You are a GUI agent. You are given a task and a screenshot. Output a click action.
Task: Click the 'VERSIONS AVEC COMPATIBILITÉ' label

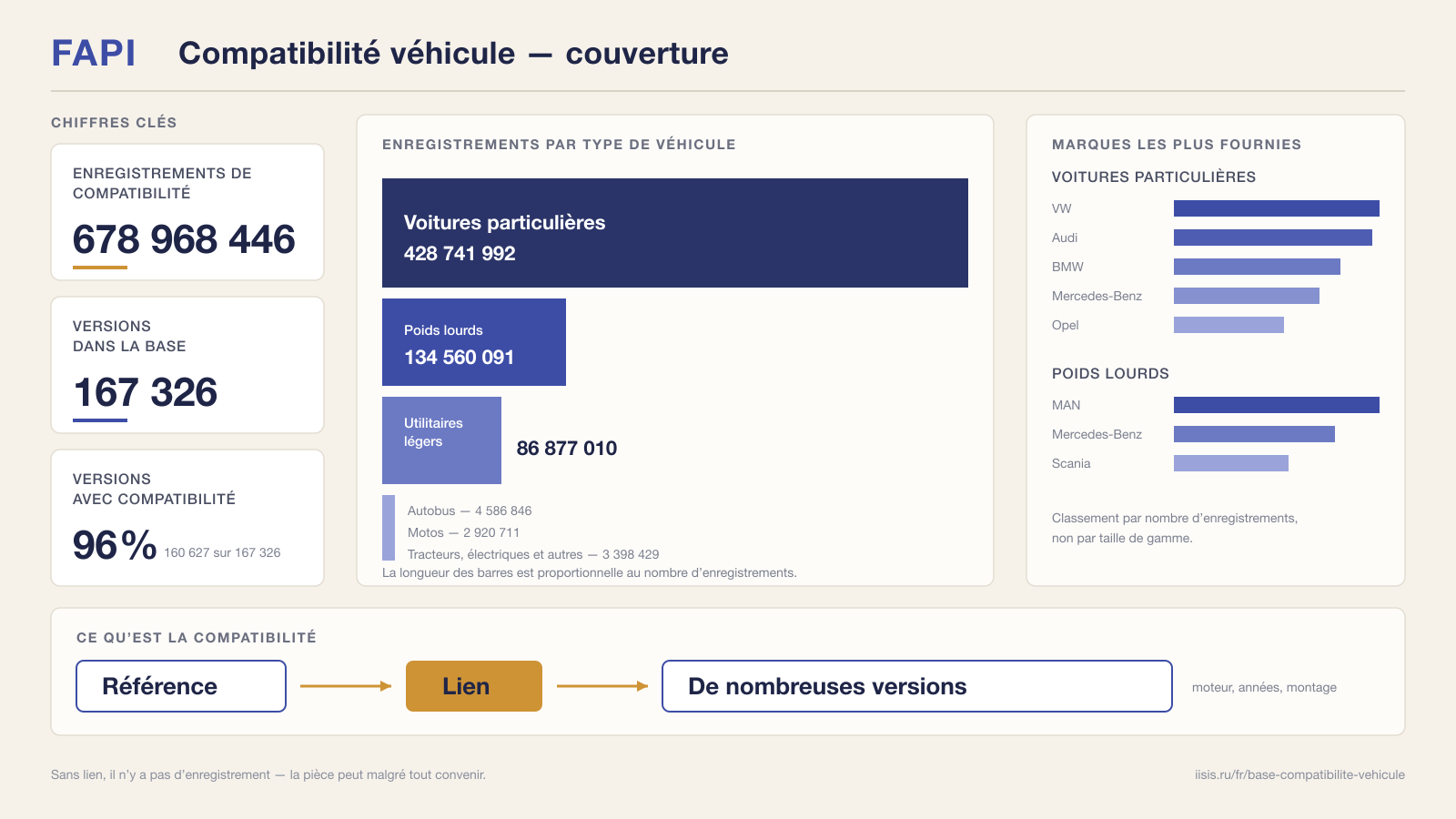[x=154, y=489]
